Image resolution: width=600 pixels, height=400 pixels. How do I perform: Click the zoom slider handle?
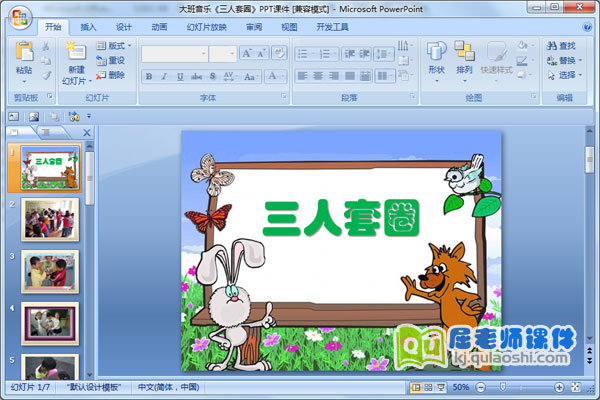pos(503,387)
